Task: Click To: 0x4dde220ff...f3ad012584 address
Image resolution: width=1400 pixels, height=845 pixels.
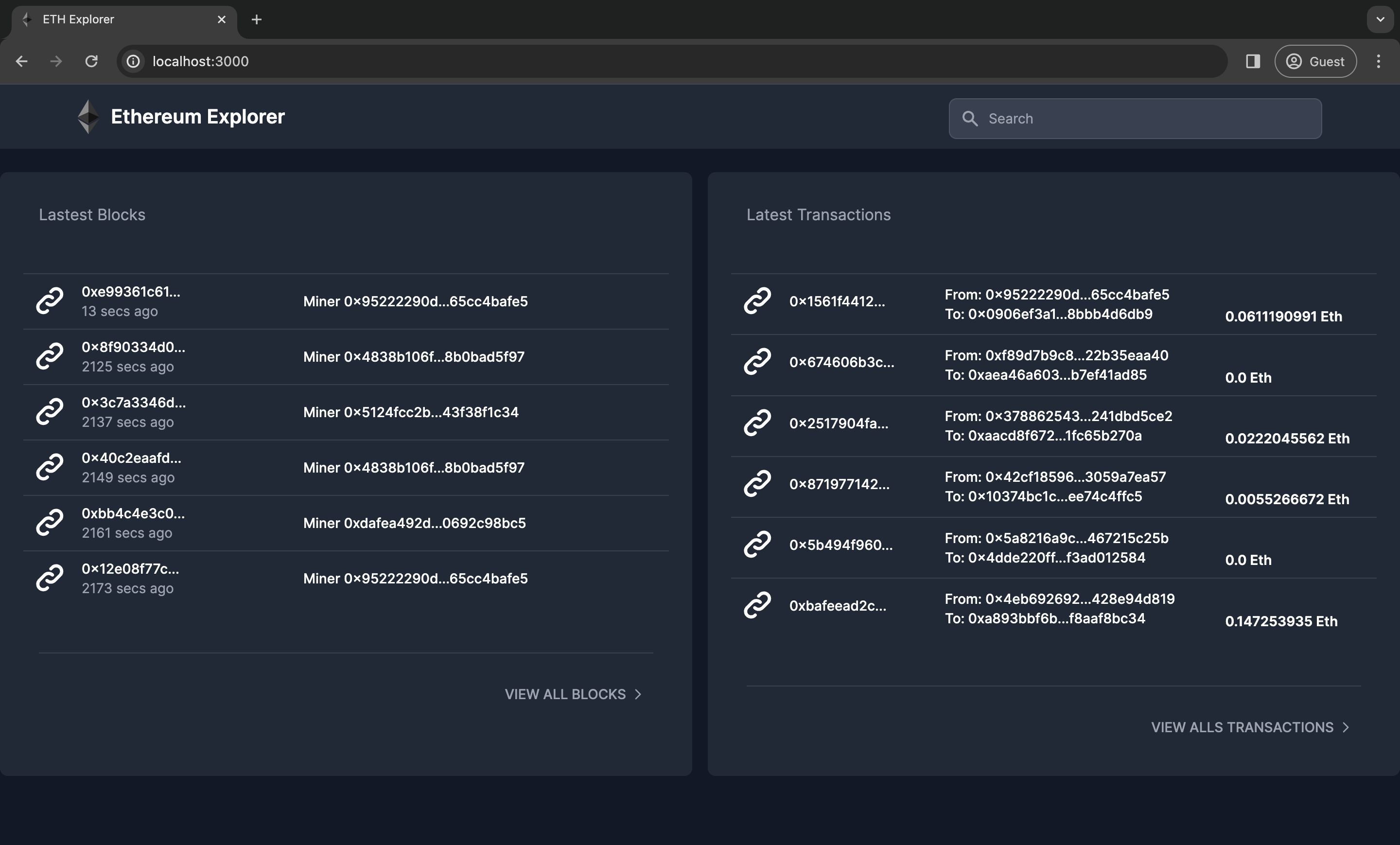Action: [x=1045, y=558]
